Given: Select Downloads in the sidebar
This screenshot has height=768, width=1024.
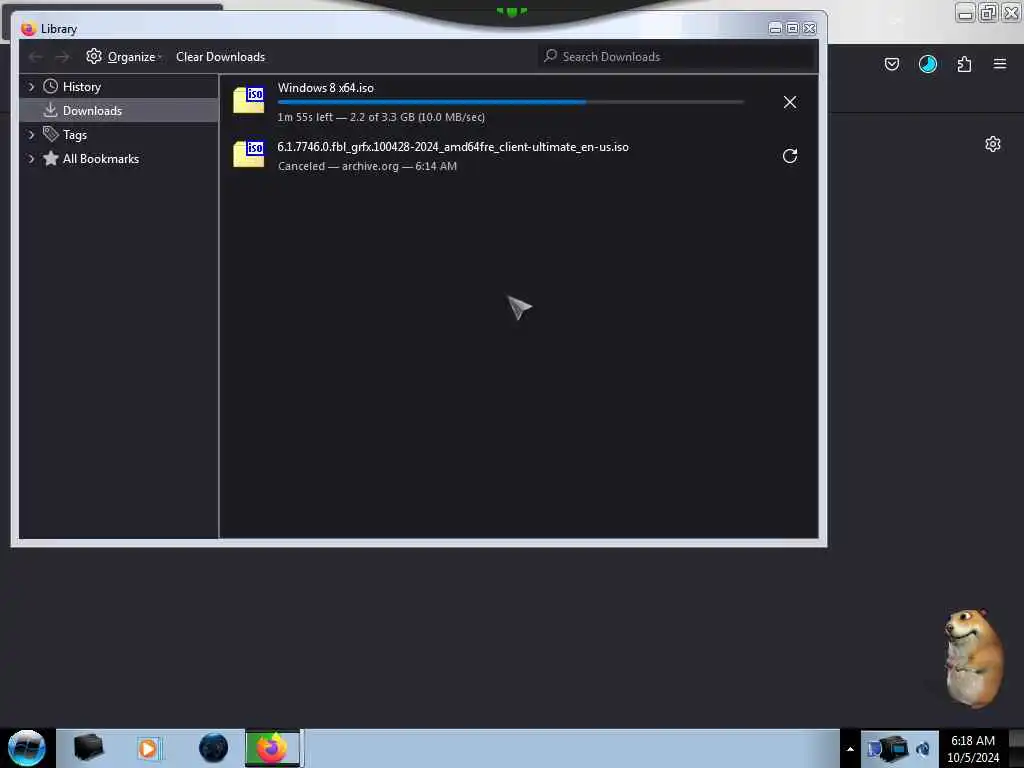Looking at the screenshot, I should click(x=119, y=110).
